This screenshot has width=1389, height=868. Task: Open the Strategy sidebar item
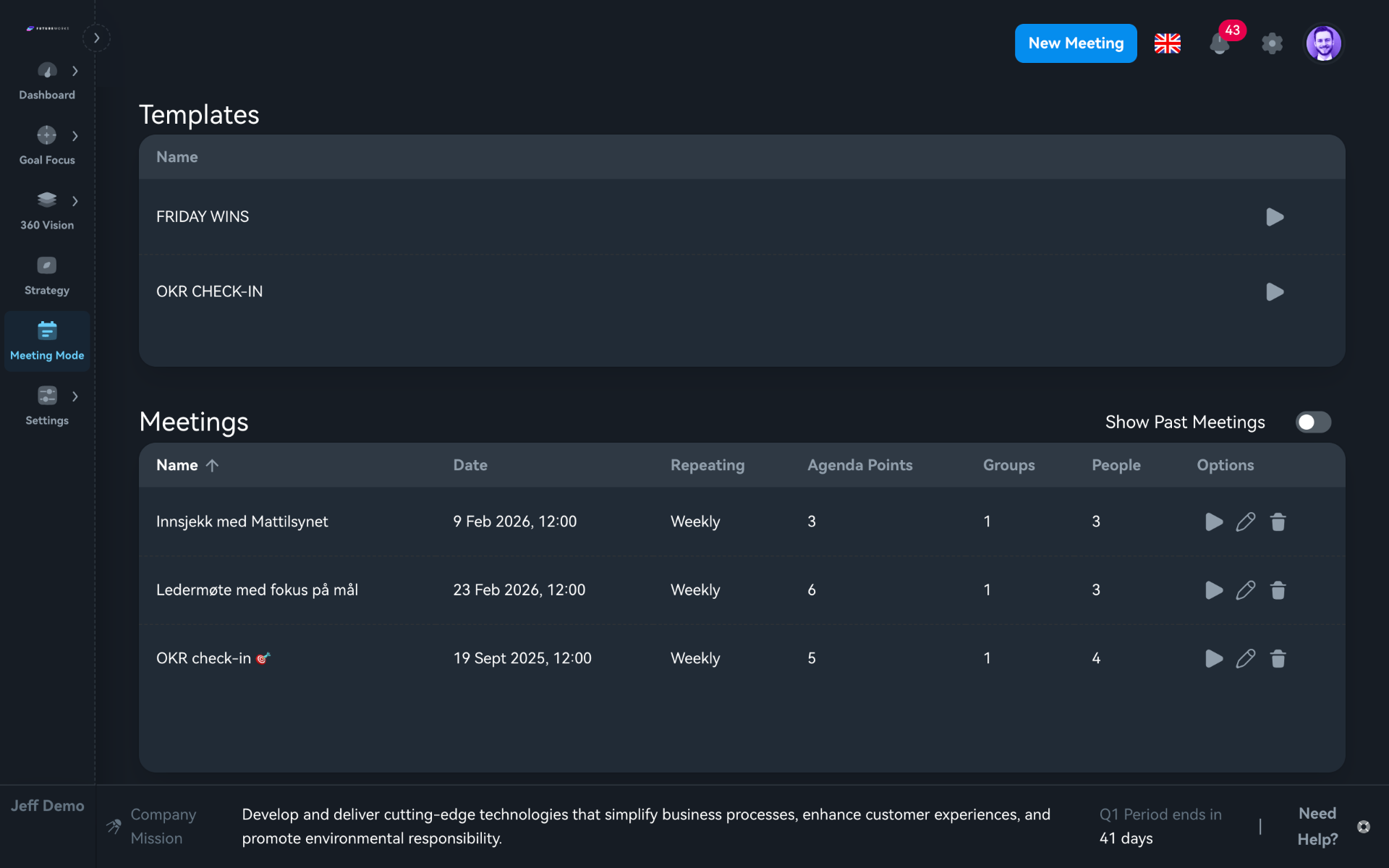47,276
